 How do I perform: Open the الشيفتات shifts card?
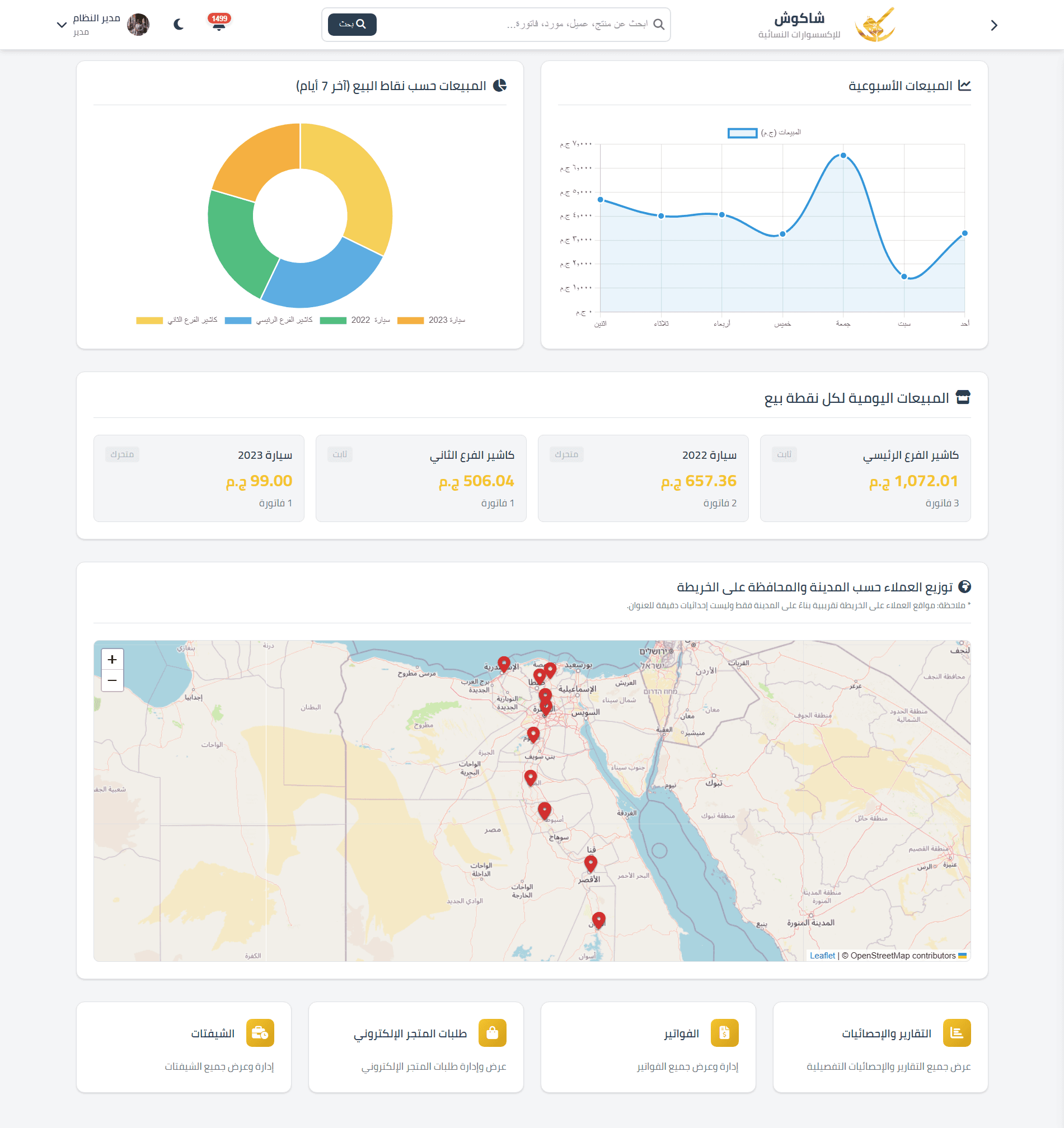[x=184, y=1047]
